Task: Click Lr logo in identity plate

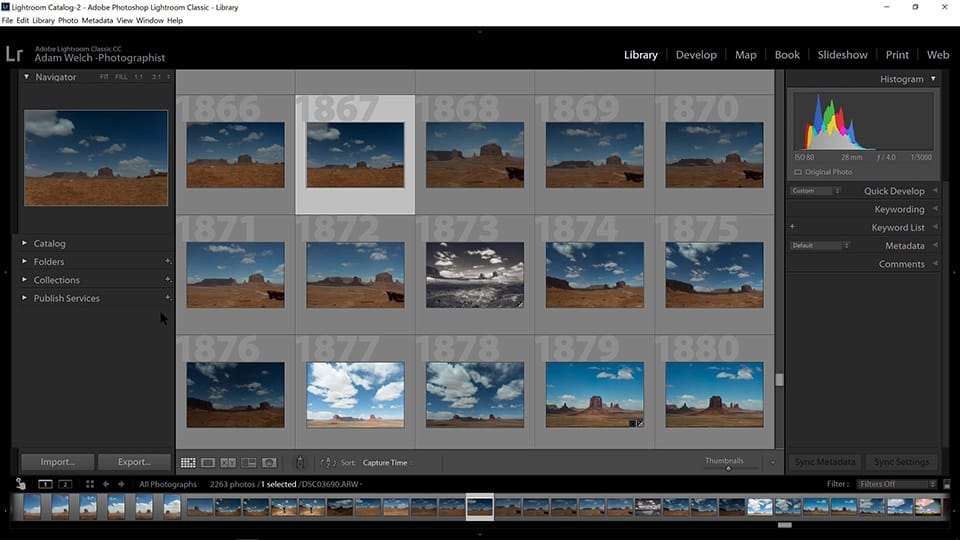Action: click(14, 54)
